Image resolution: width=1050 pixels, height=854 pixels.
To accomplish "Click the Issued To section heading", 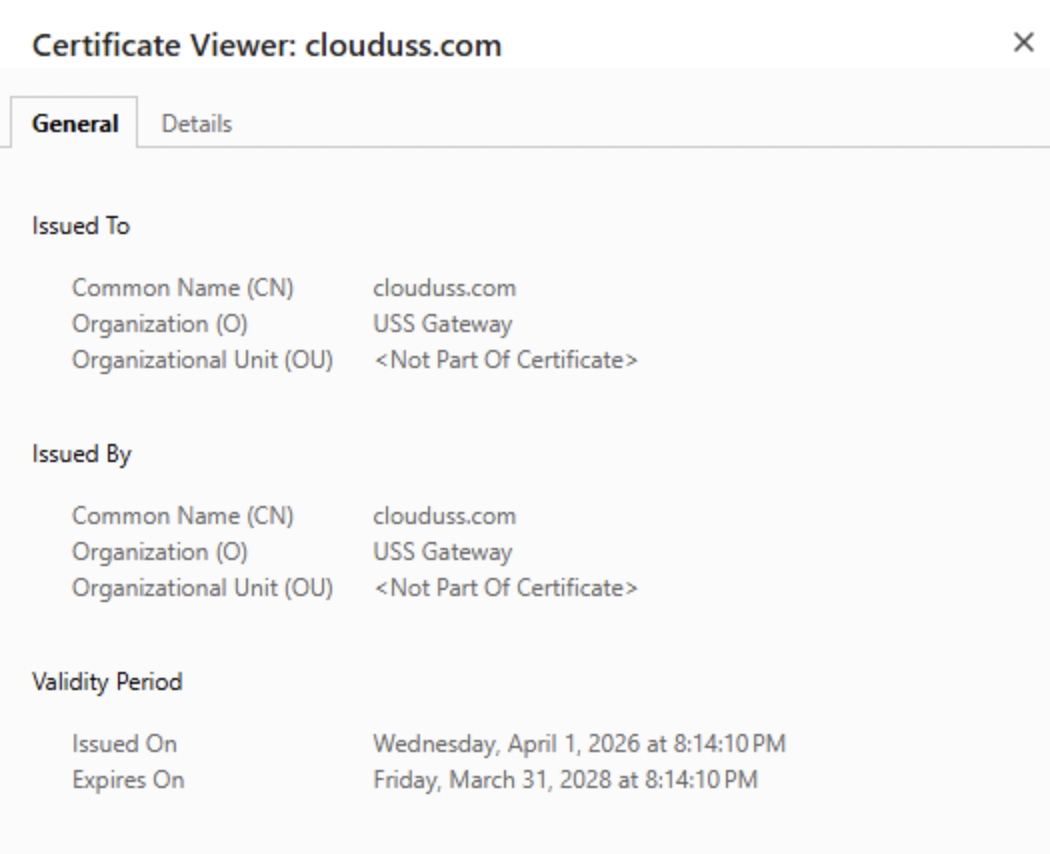I will coord(81,226).
